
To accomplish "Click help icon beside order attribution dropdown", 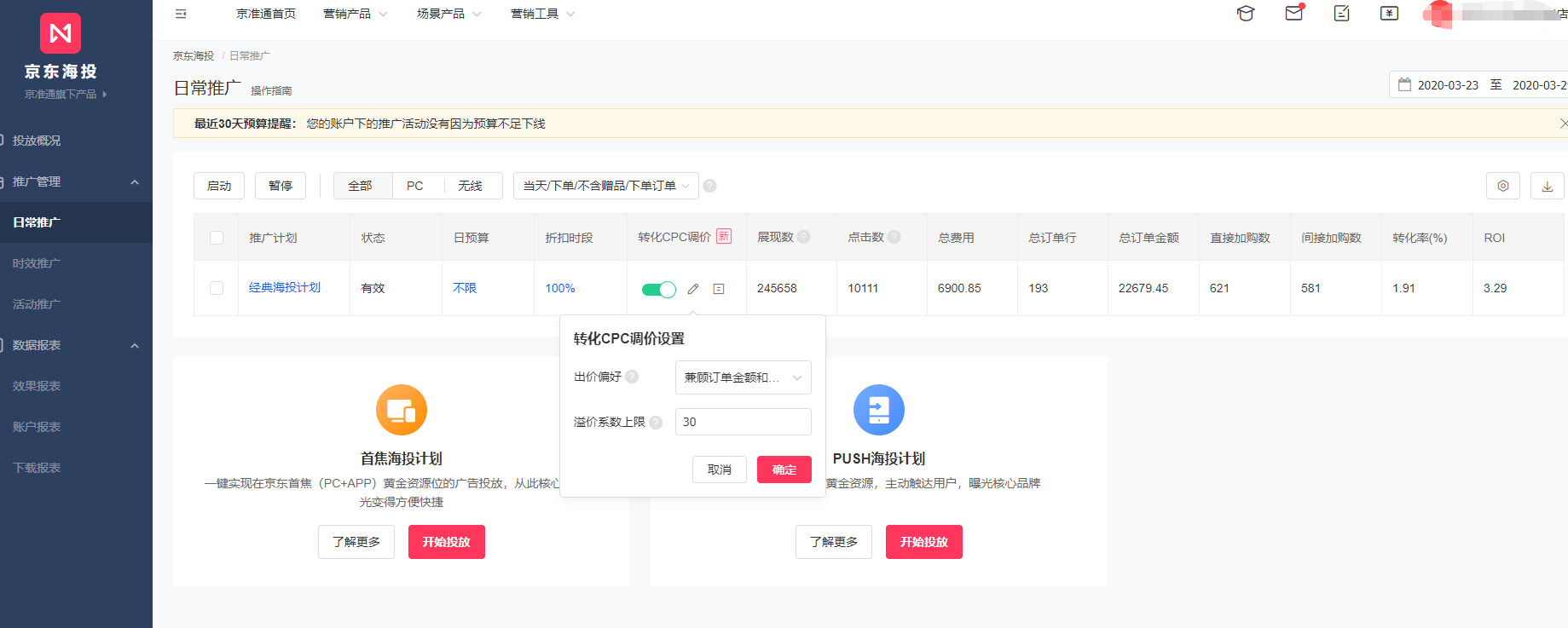I will pos(709,186).
